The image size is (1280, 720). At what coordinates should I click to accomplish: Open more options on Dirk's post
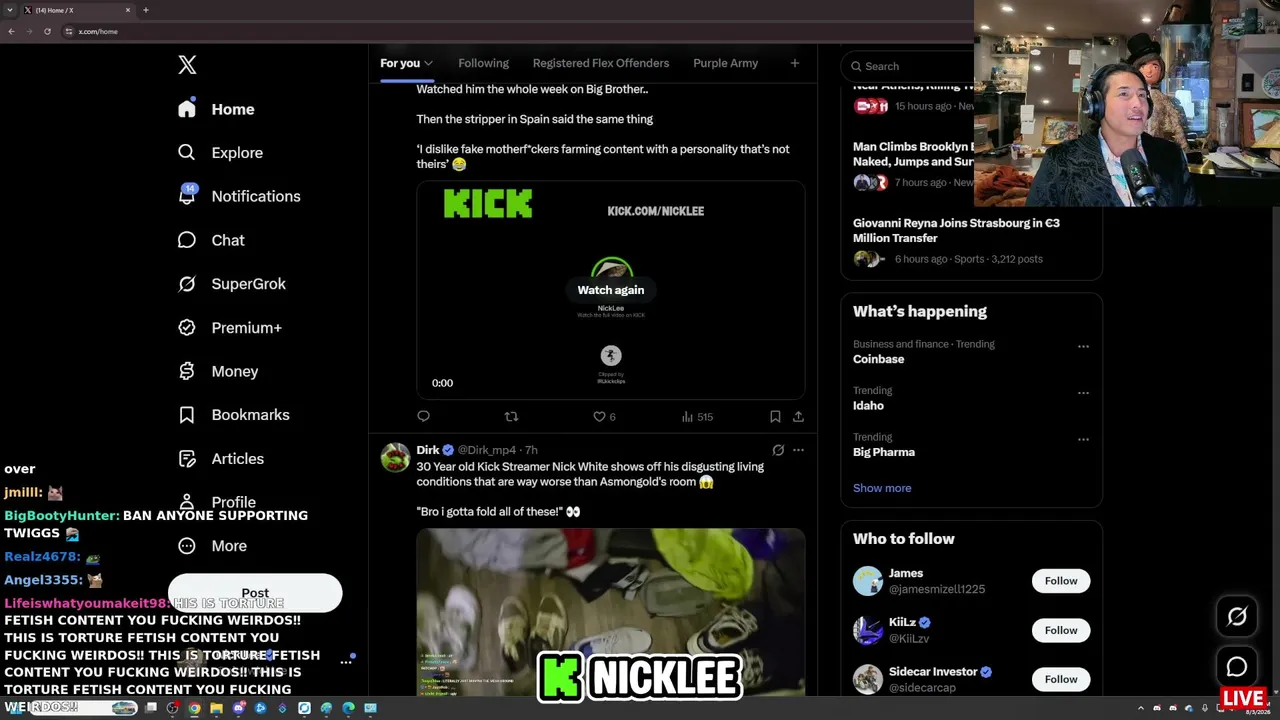[798, 450]
